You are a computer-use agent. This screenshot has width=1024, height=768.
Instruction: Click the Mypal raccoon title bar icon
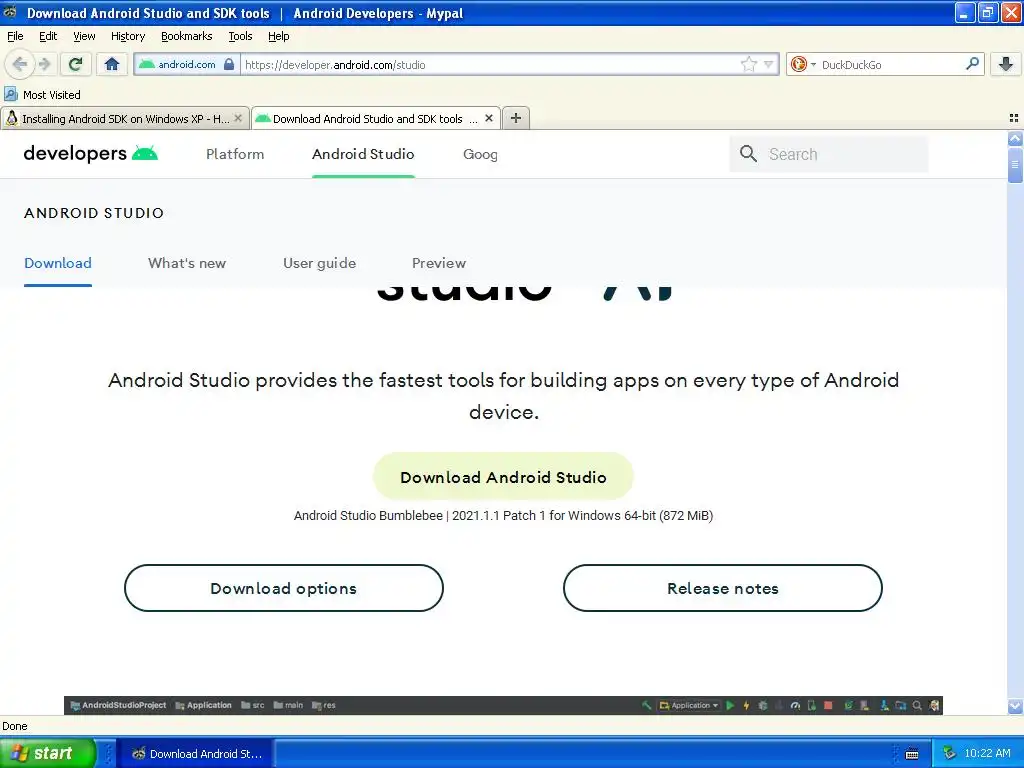click(10, 12)
